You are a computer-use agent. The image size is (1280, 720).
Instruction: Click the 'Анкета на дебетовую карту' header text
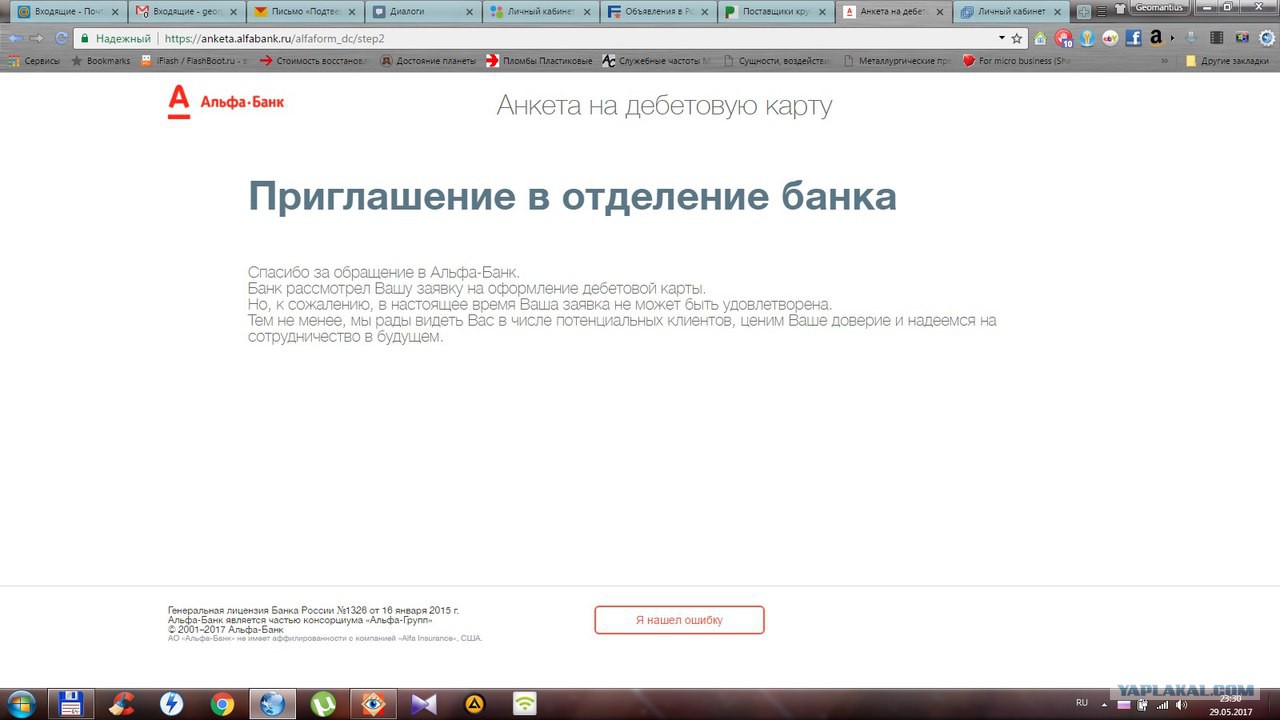[x=664, y=105]
